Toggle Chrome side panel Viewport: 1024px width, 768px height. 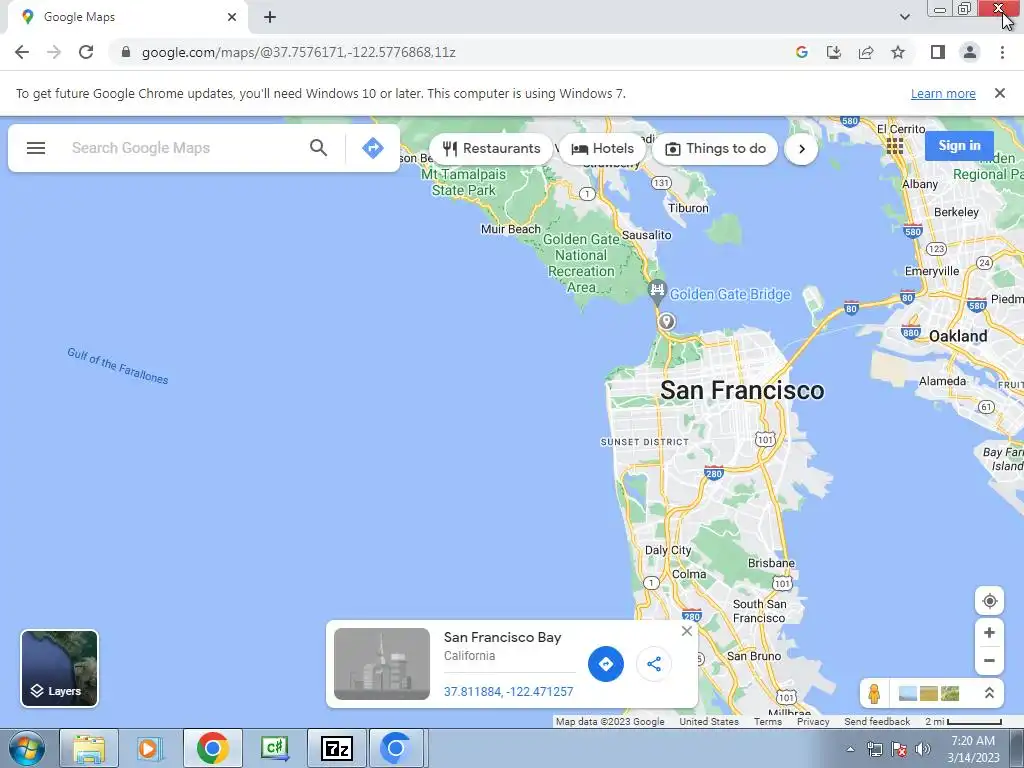click(938, 52)
